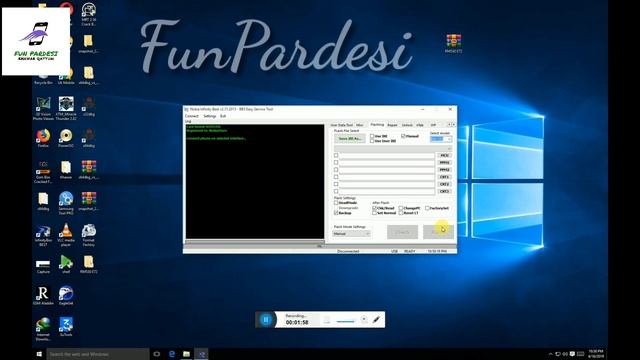Image resolution: width=640 pixels, height=360 pixels.
Task: Expand the long flash file dropdown
Action: point(393,149)
